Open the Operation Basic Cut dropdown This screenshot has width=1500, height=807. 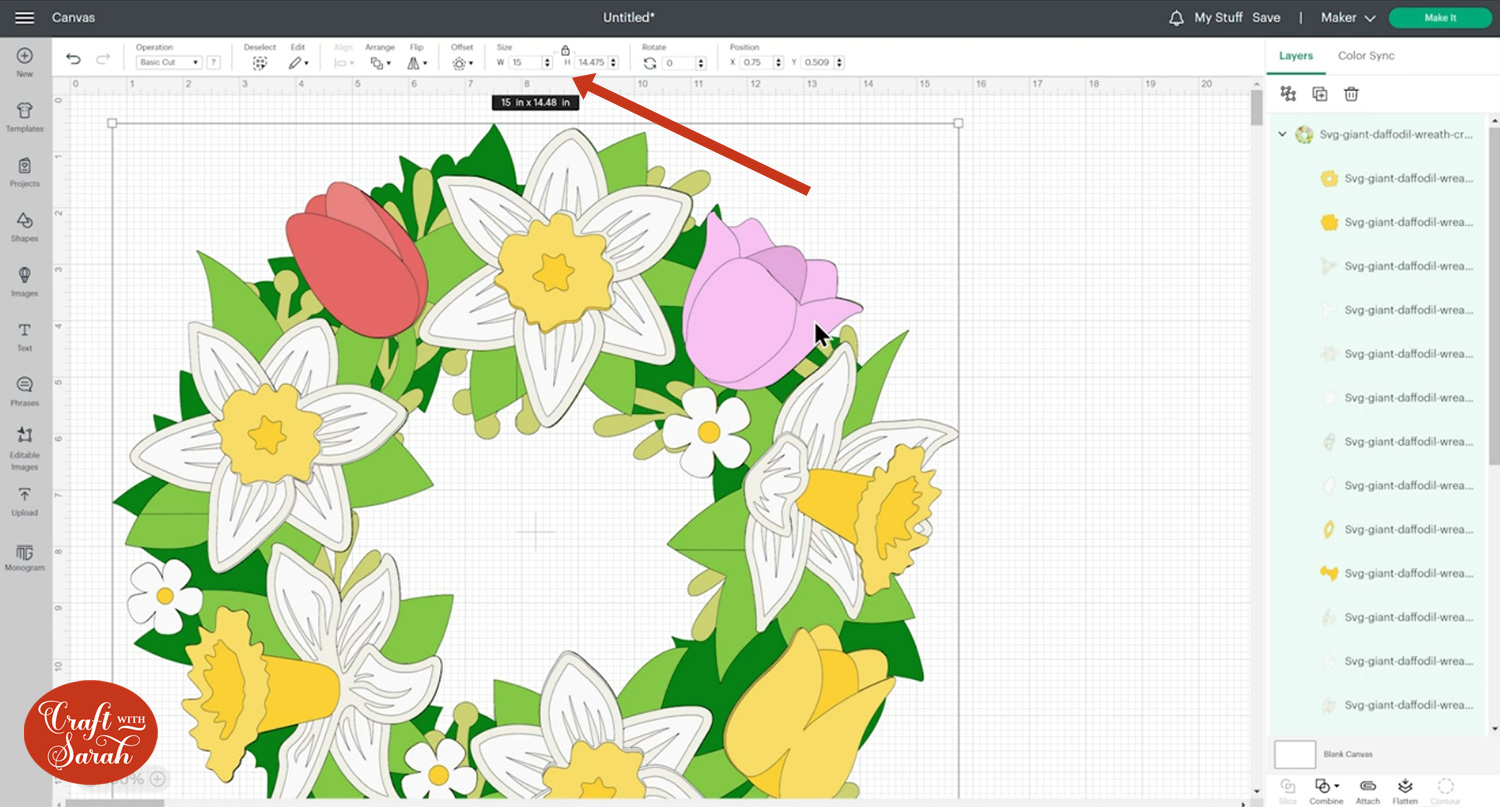pyautogui.click(x=168, y=63)
